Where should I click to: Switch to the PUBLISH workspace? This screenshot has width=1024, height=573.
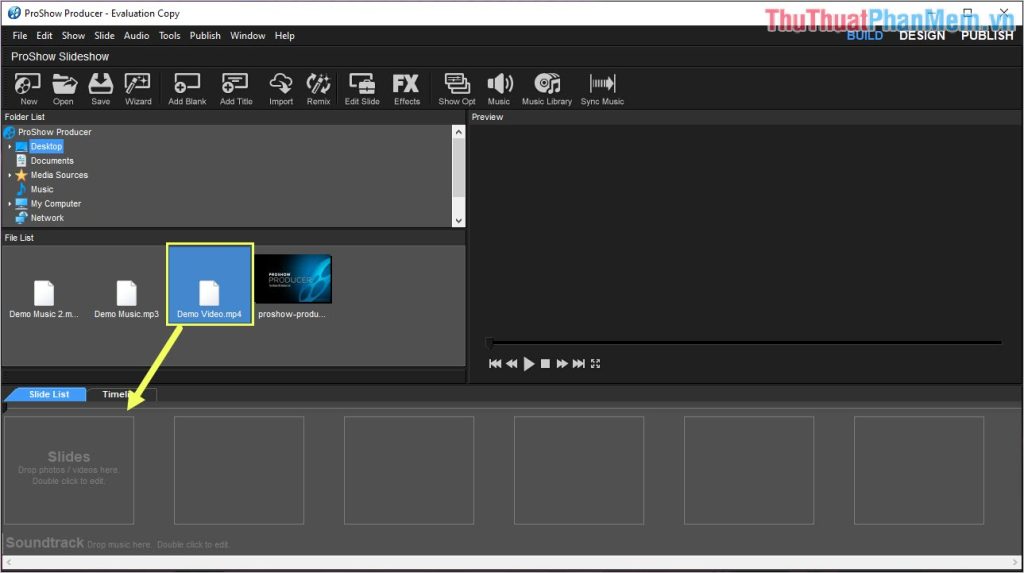(x=987, y=35)
